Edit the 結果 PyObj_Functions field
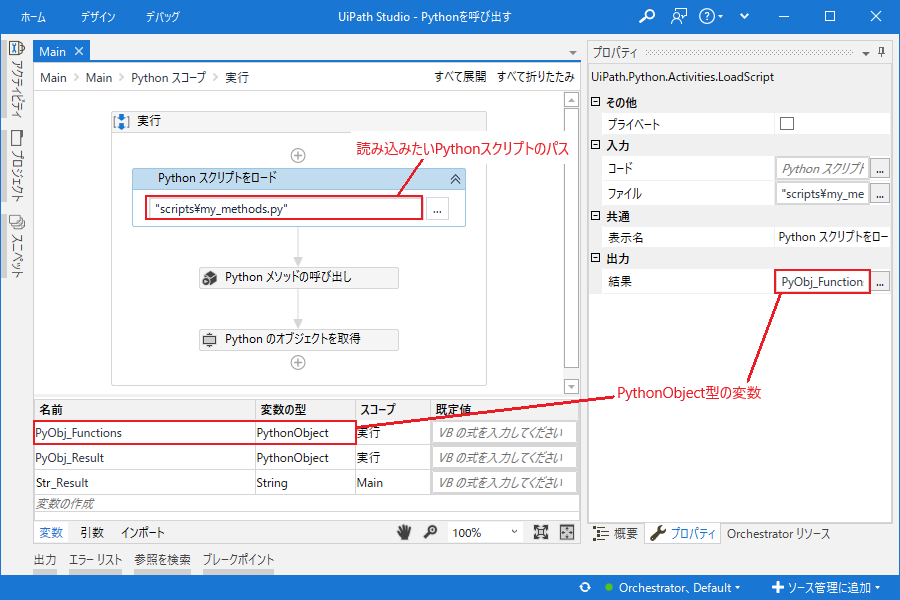The image size is (900, 600). [x=822, y=282]
